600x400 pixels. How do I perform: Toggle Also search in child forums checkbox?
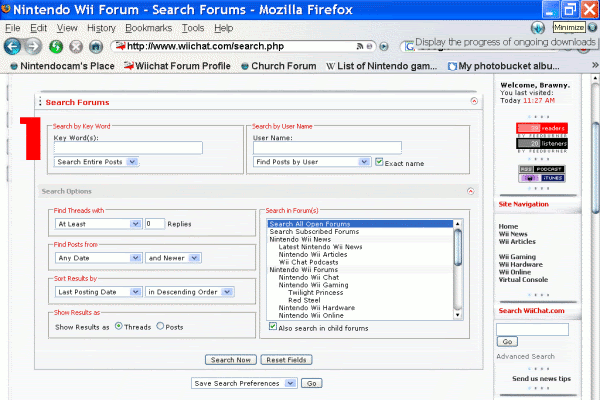[x=272, y=327]
